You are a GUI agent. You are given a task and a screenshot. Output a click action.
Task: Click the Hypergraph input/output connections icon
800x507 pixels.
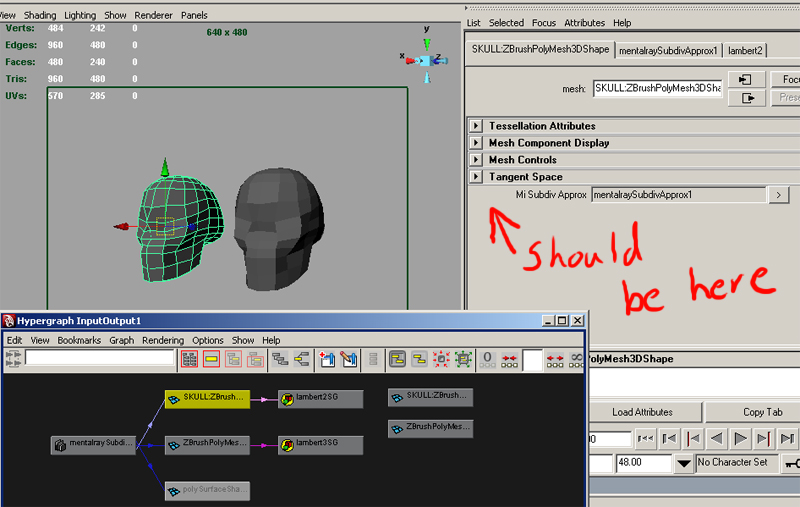301,358
